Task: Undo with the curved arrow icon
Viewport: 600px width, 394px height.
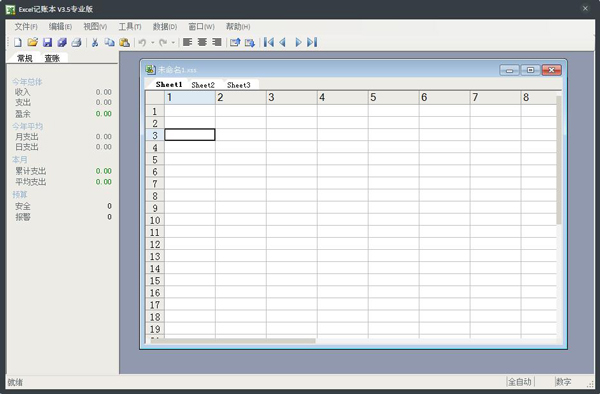Action: tap(142, 42)
